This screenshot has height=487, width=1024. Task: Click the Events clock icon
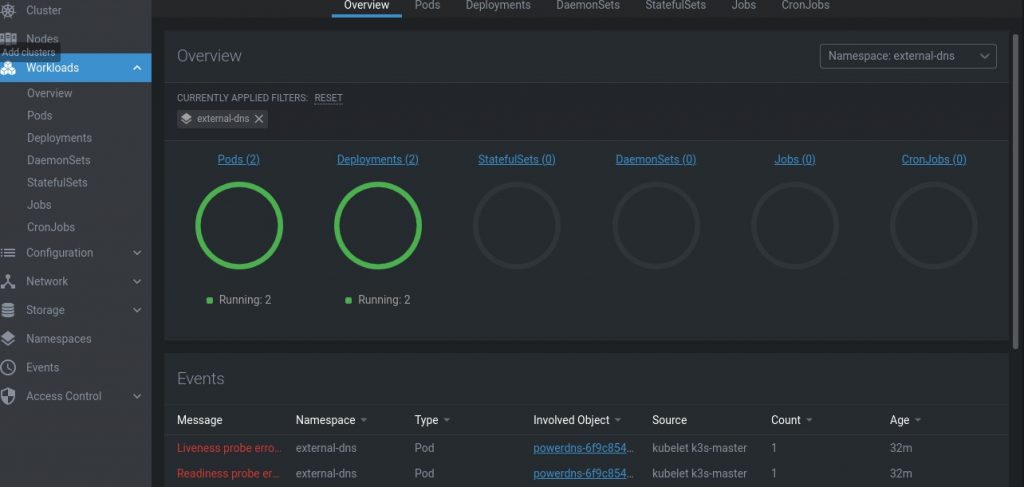tap(8, 368)
